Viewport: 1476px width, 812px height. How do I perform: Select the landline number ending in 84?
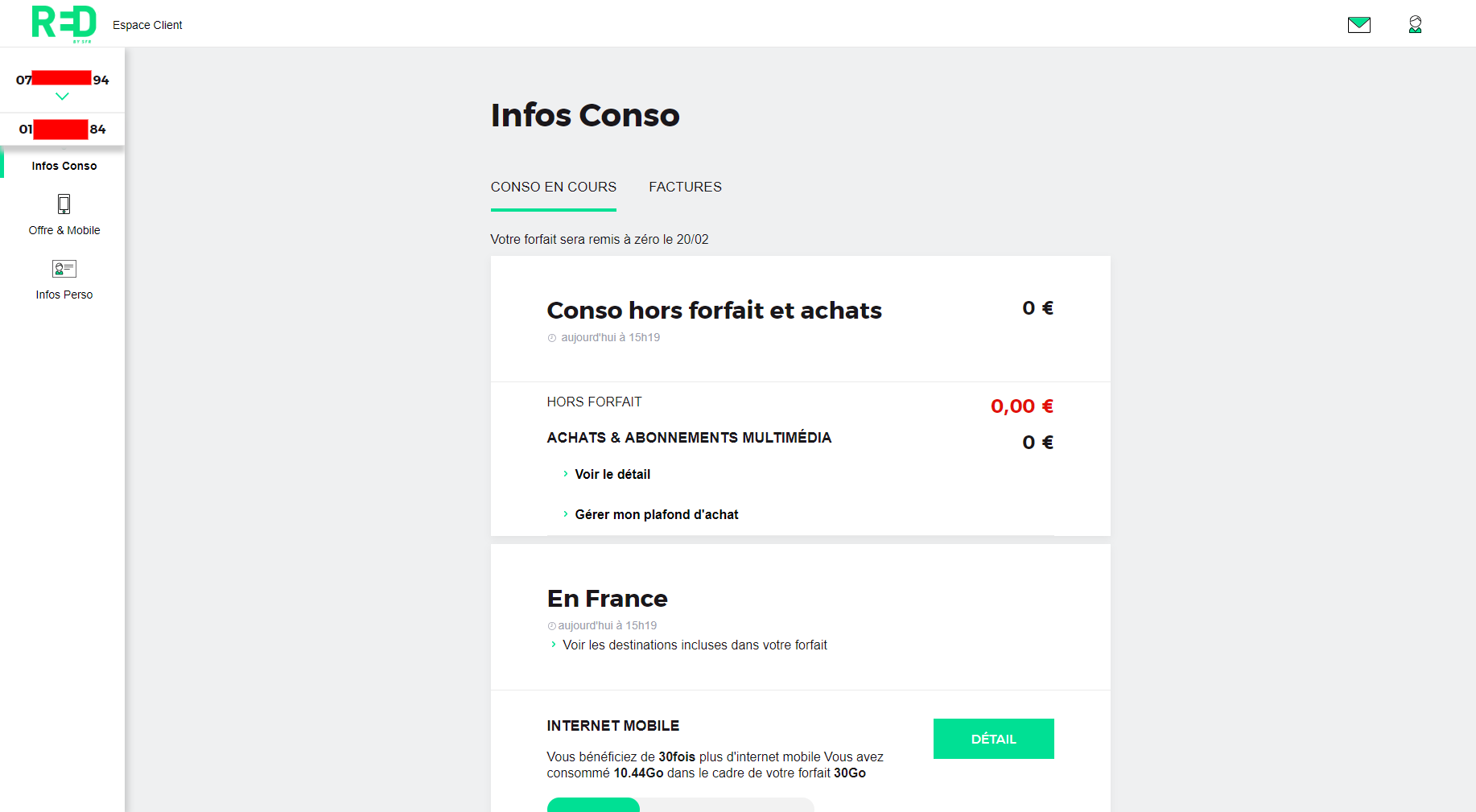[x=63, y=129]
